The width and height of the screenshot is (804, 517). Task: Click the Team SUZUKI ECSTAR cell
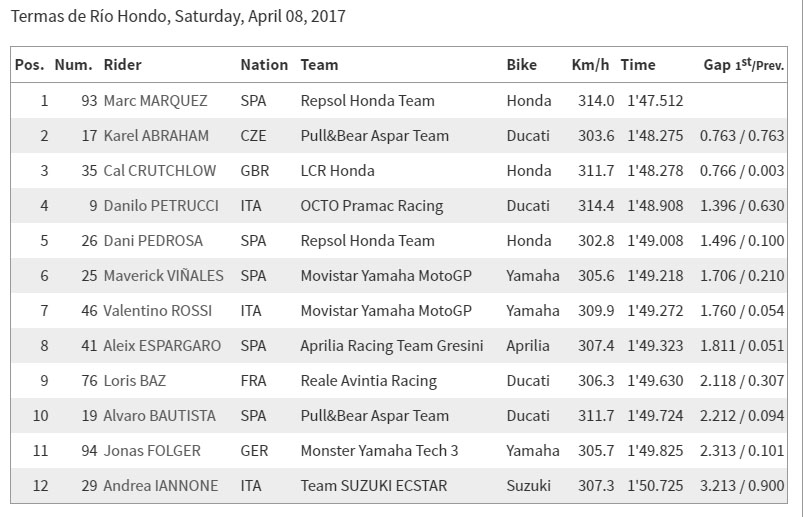(x=374, y=485)
